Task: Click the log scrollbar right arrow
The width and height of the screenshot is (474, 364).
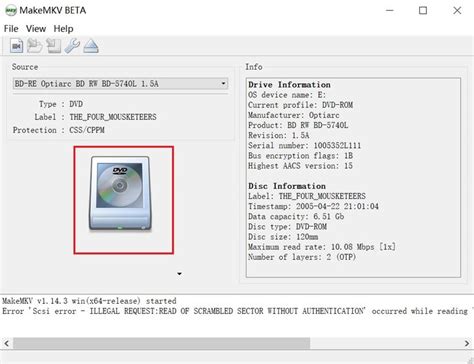Action: pyautogui.click(x=467, y=343)
